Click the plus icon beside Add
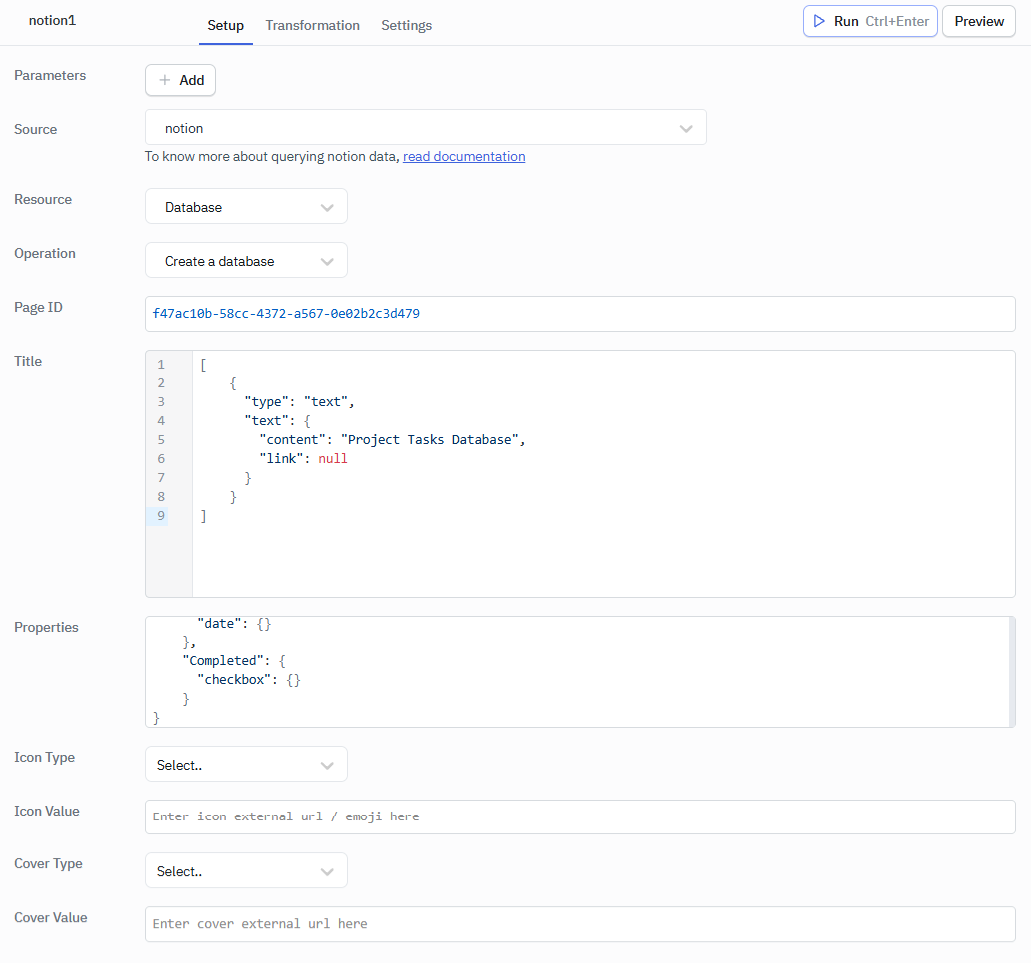The height and width of the screenshot is (963, 1031). tap(163, 80)
